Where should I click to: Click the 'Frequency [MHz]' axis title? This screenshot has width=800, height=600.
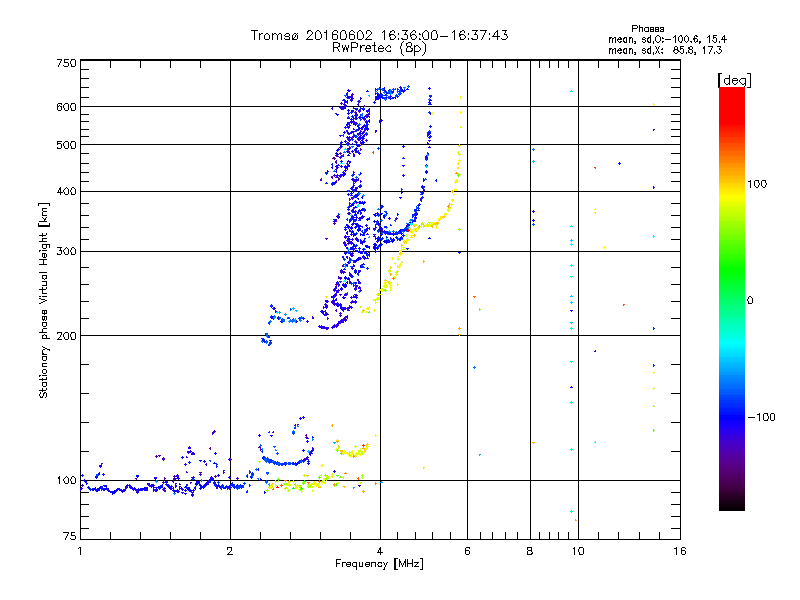(379, 564)
